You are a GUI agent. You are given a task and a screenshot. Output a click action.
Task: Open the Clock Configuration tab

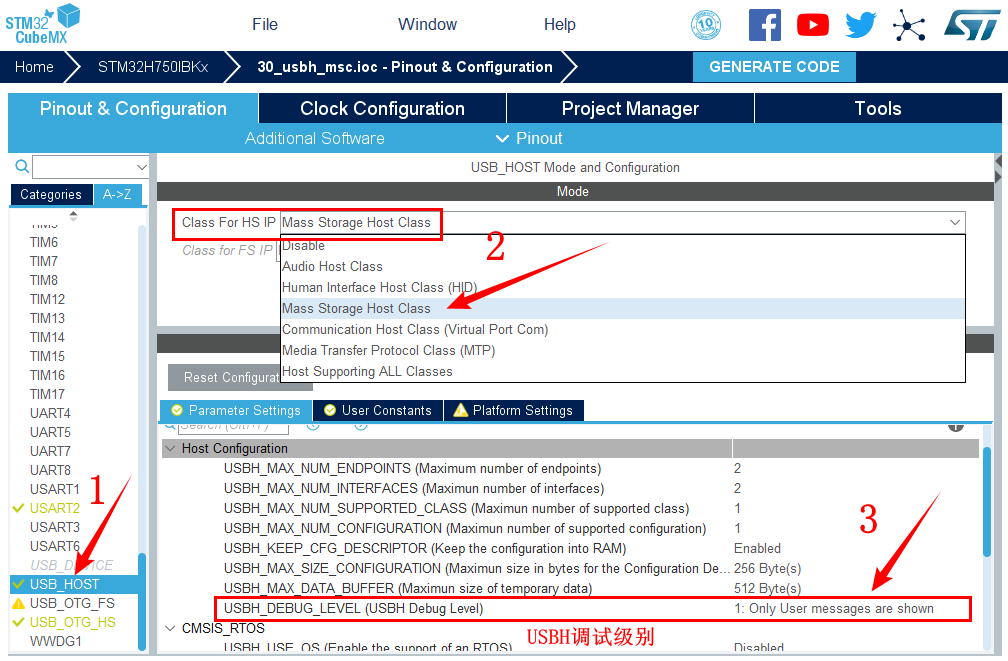[382, 109]
